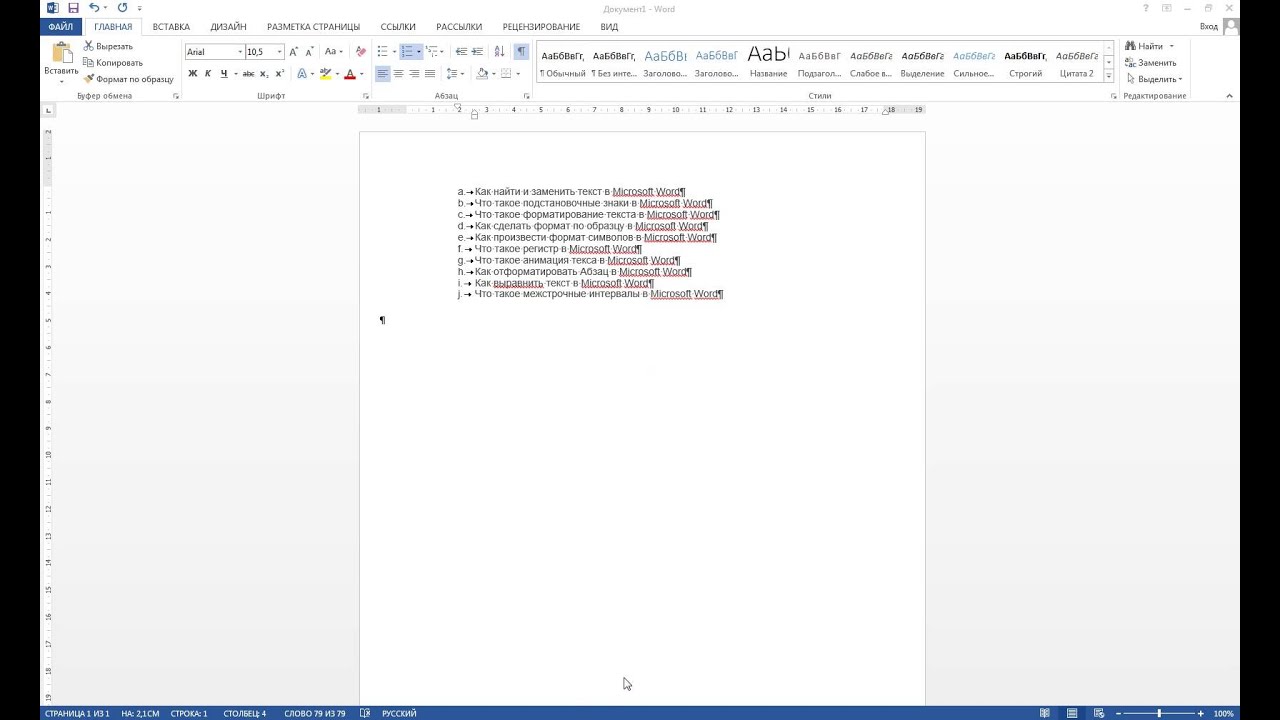Click the shading paint bucket icon
This screenshot has width=1280, height=720.
click(482, 73)
